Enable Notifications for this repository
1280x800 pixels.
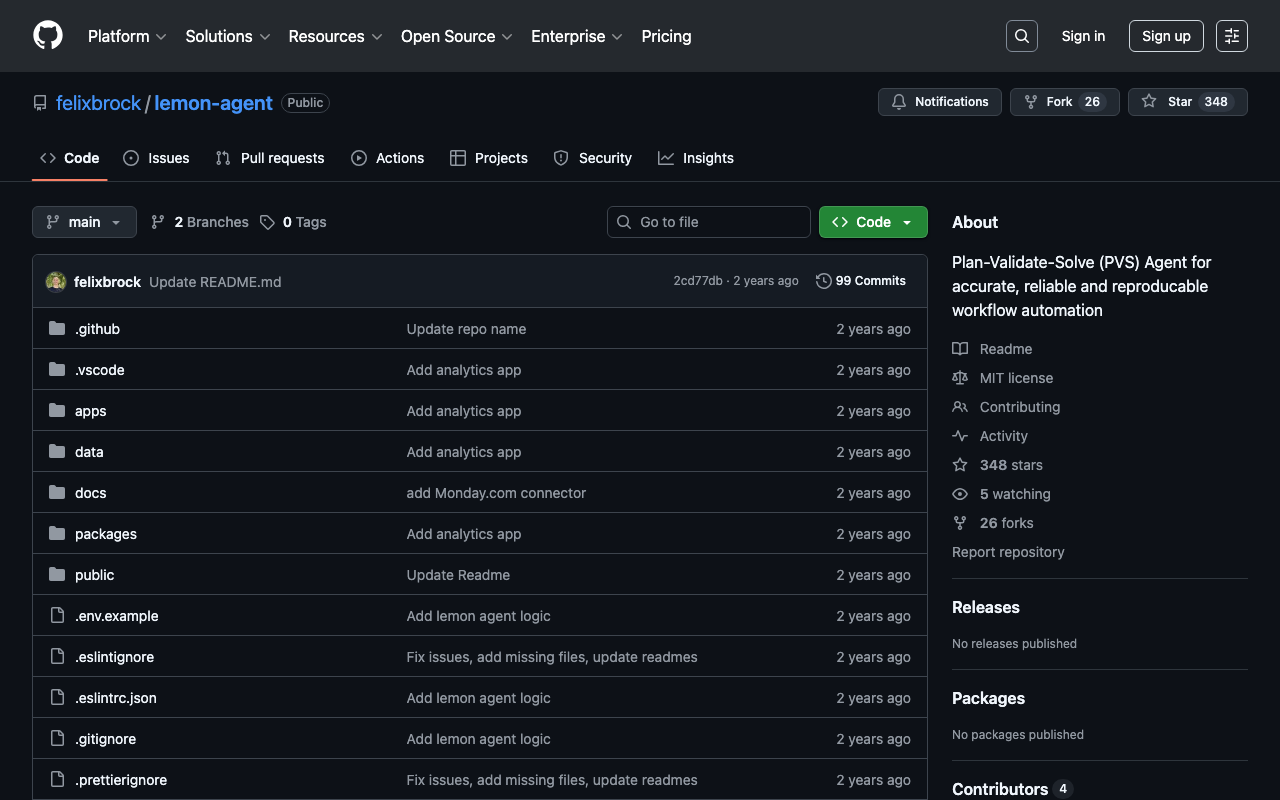939,102
